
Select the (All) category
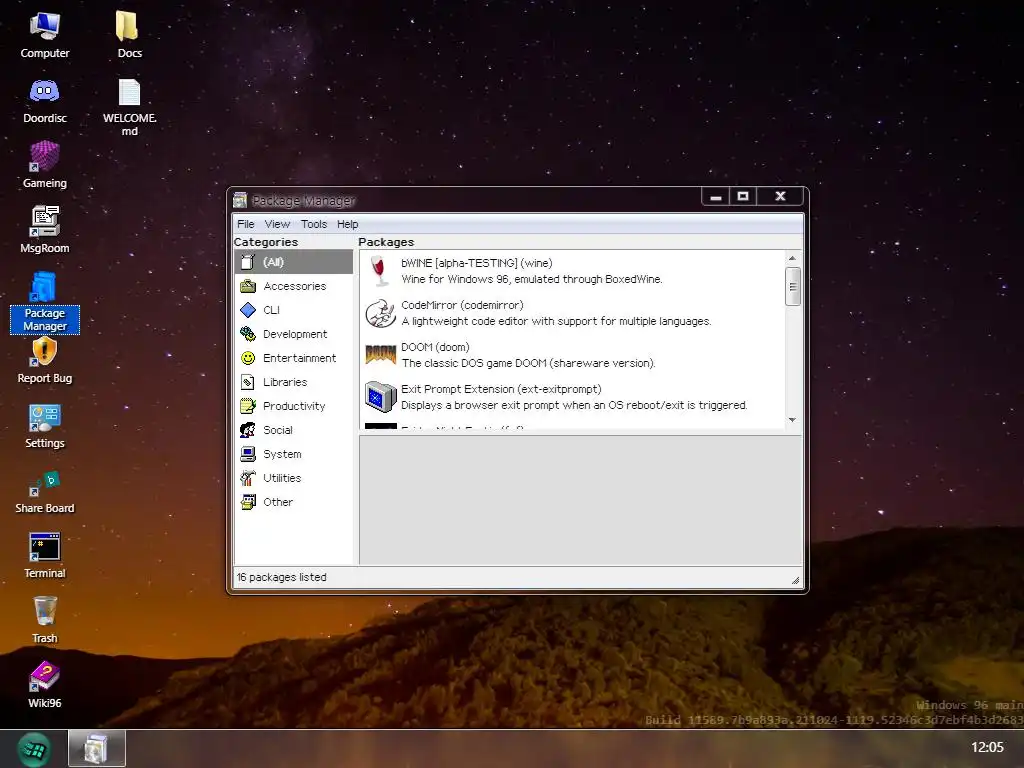tap(293, 262)
